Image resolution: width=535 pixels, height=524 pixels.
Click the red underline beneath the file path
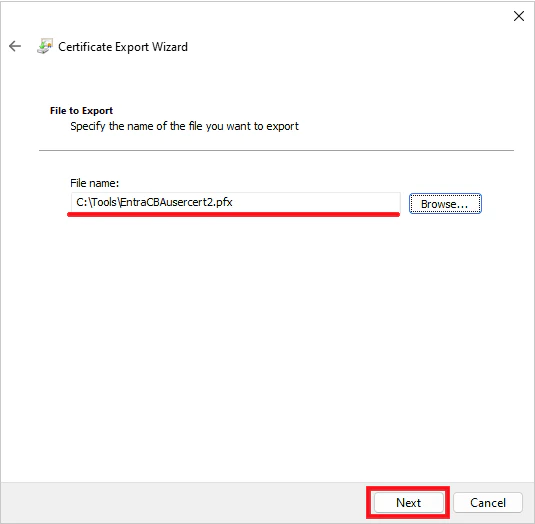pyautogui.click(x=233, y=214)
